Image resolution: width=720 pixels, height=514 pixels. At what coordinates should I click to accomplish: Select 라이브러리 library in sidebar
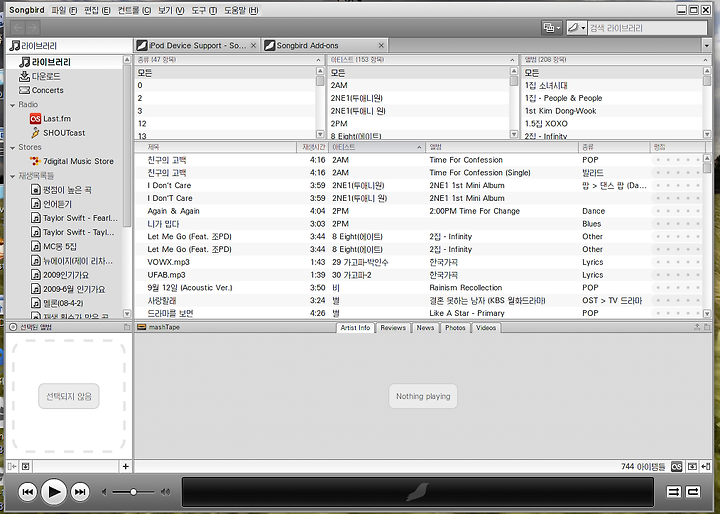(45, 62)
